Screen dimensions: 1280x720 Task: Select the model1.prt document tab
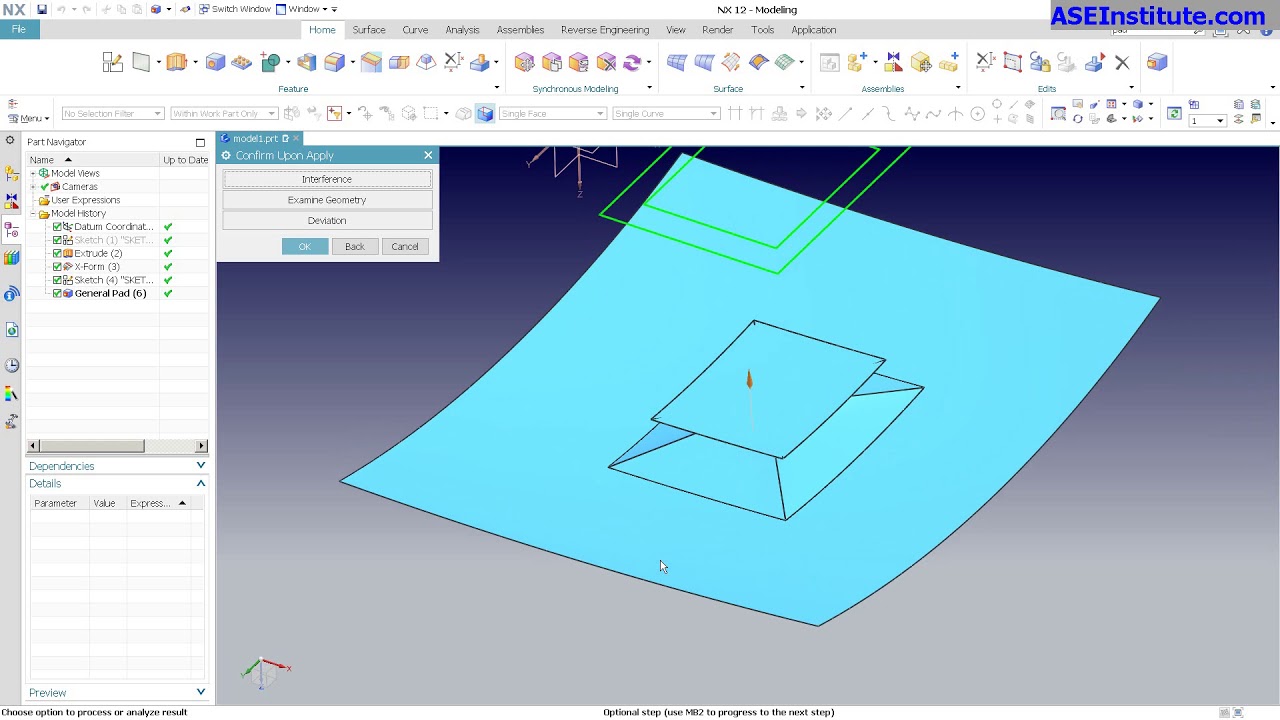click(x=258, y=139)
